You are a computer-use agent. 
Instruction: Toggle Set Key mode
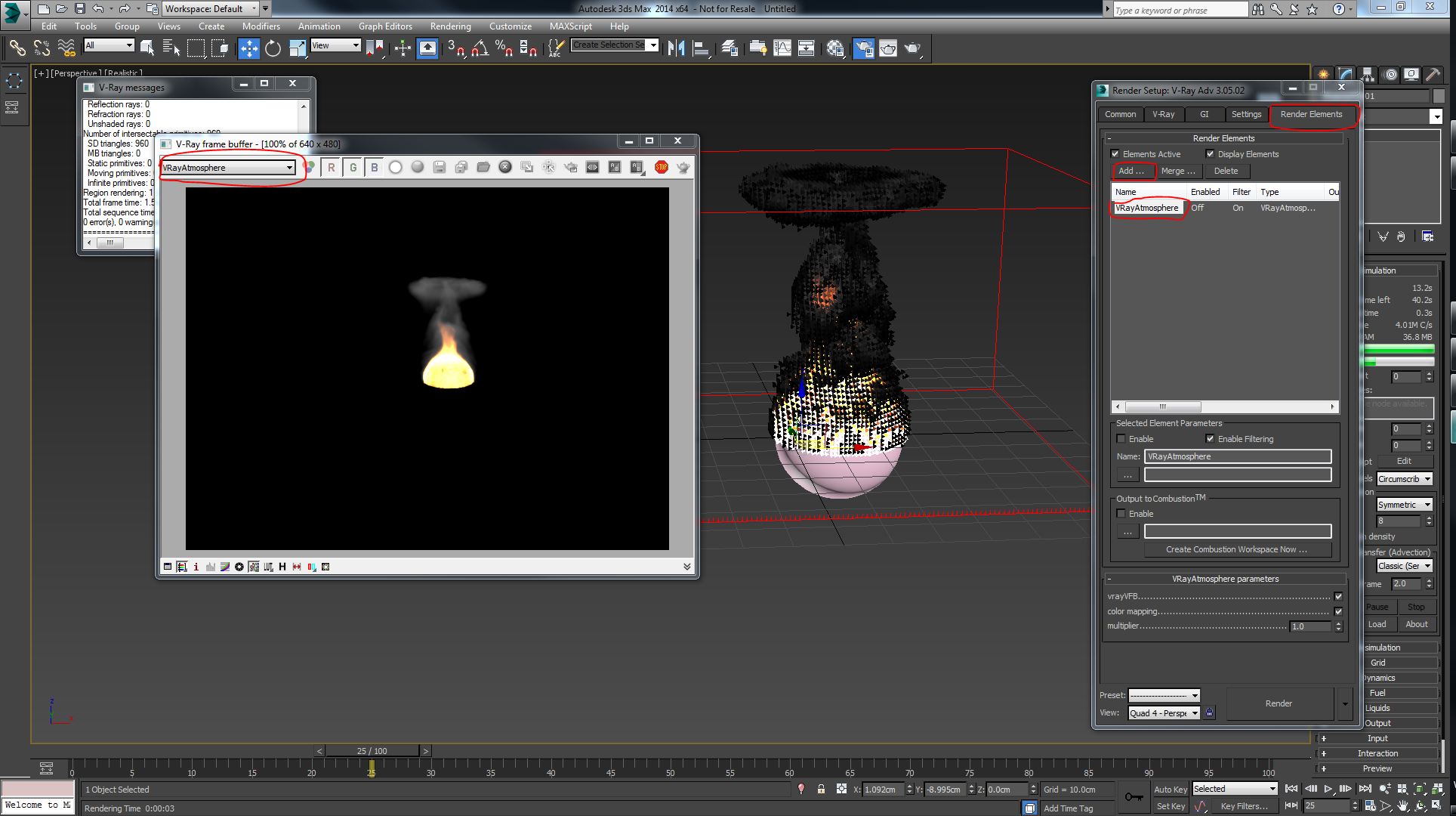[1171, 806]
